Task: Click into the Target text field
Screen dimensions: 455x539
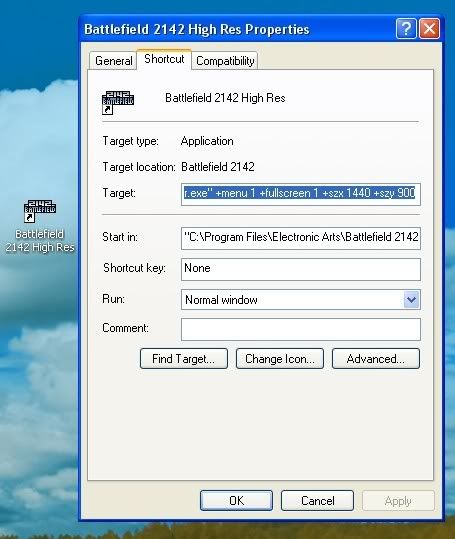Action: pyautogui.click(x=301, y=195)
